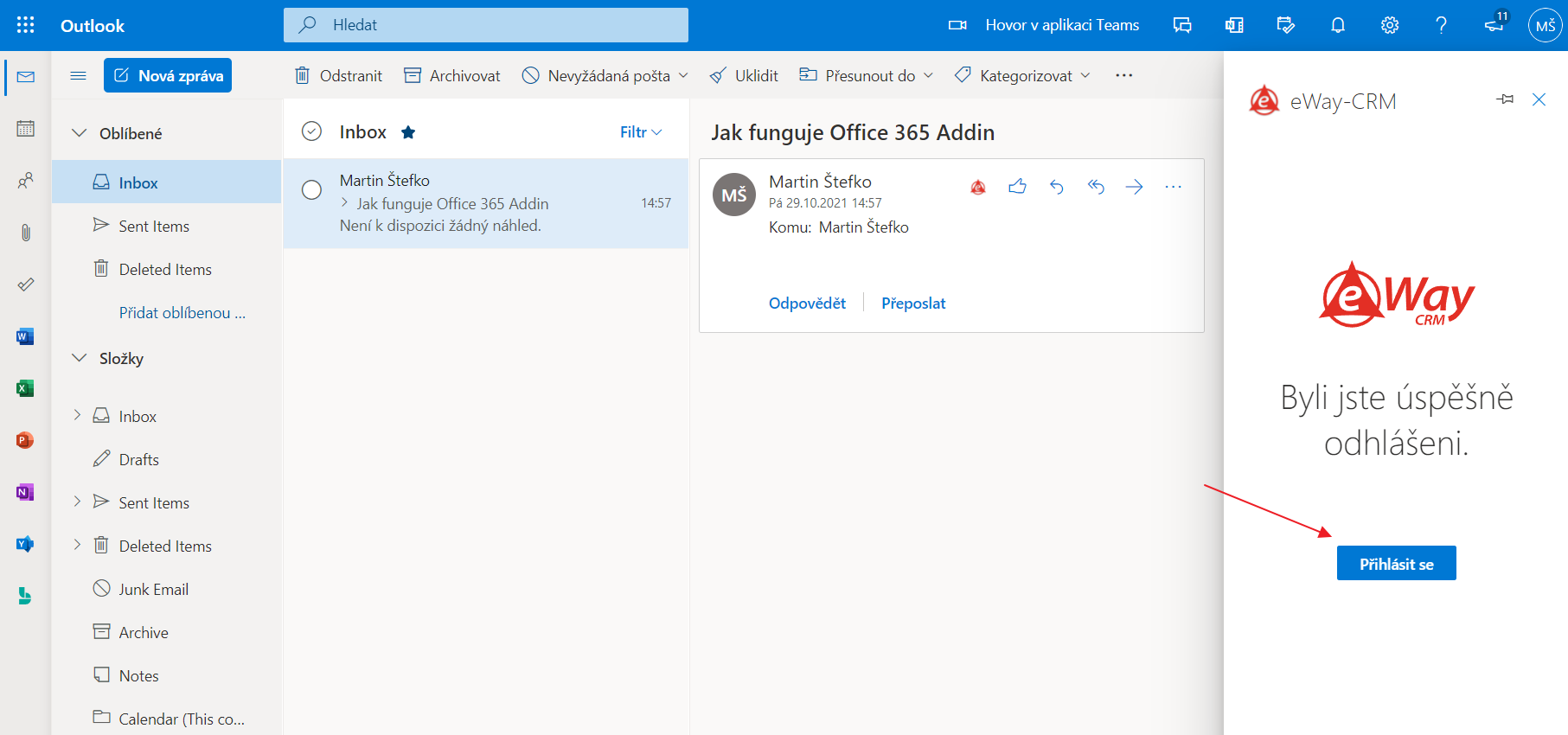
Task: Open the Drafts folder
Action: [167, 459]
